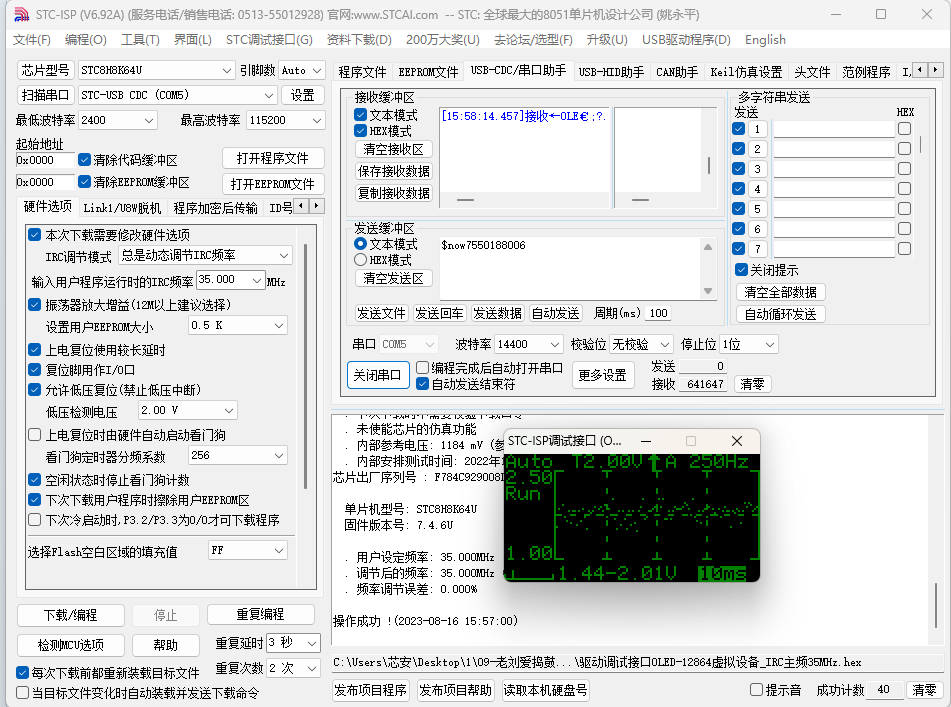Select 文本模式 radio in send buffer
Screen dimensions: 951x707
tap(360, 244)
